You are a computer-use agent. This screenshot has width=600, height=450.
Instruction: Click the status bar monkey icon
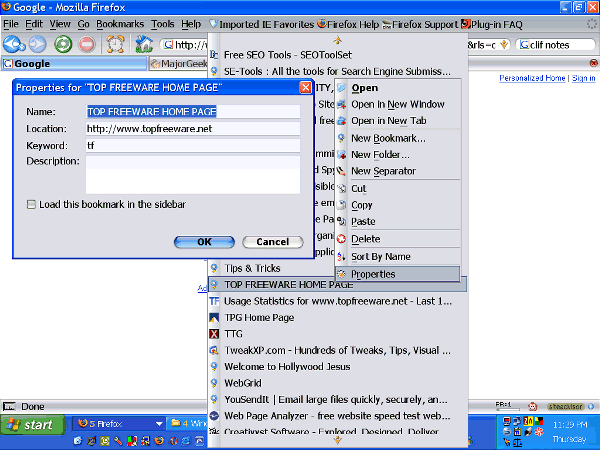532,406
